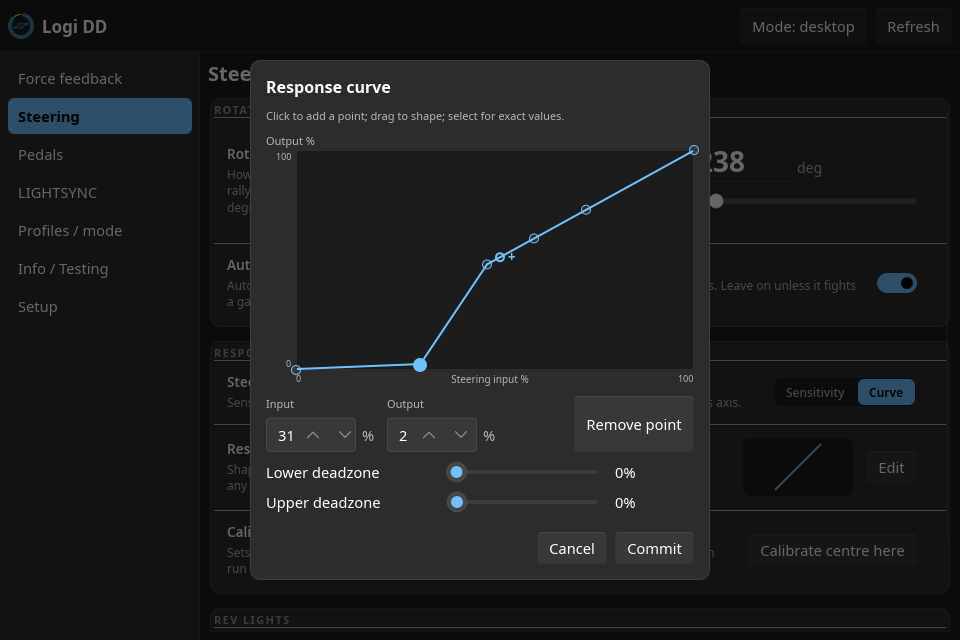Select the curve point at origin 0,0
Image resolution: width=960 pixels, height=640 pixels.
pos(296,370)
